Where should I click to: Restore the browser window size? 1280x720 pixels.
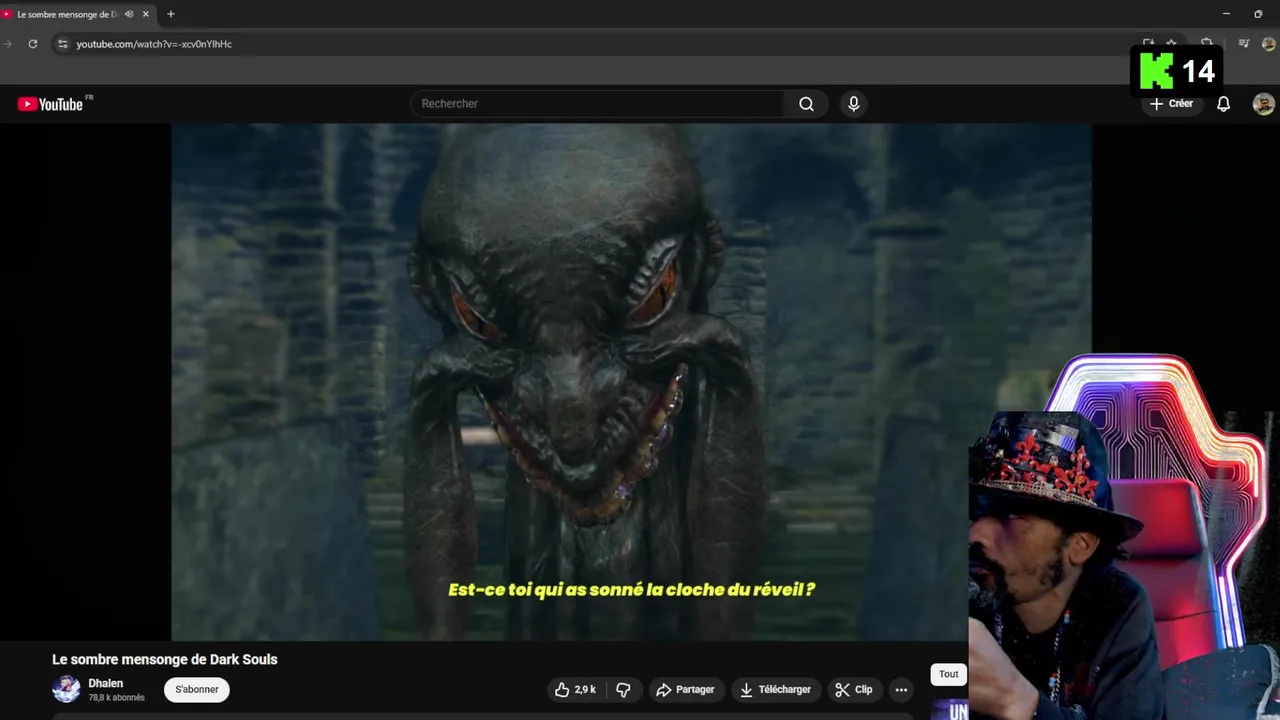click(1258, 14)
